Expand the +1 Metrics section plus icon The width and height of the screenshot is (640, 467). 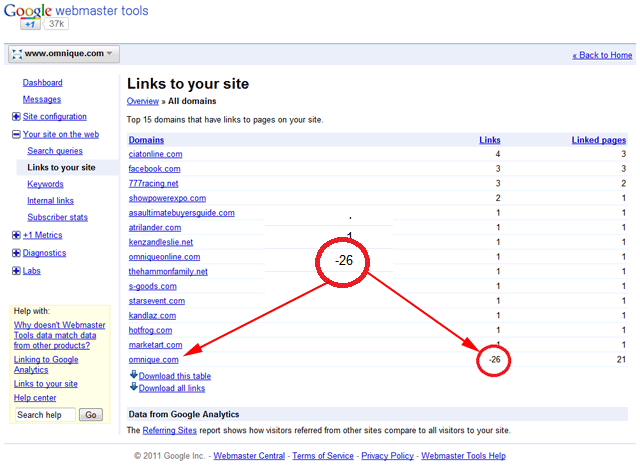pyautogui.click(x=16, y=235)
